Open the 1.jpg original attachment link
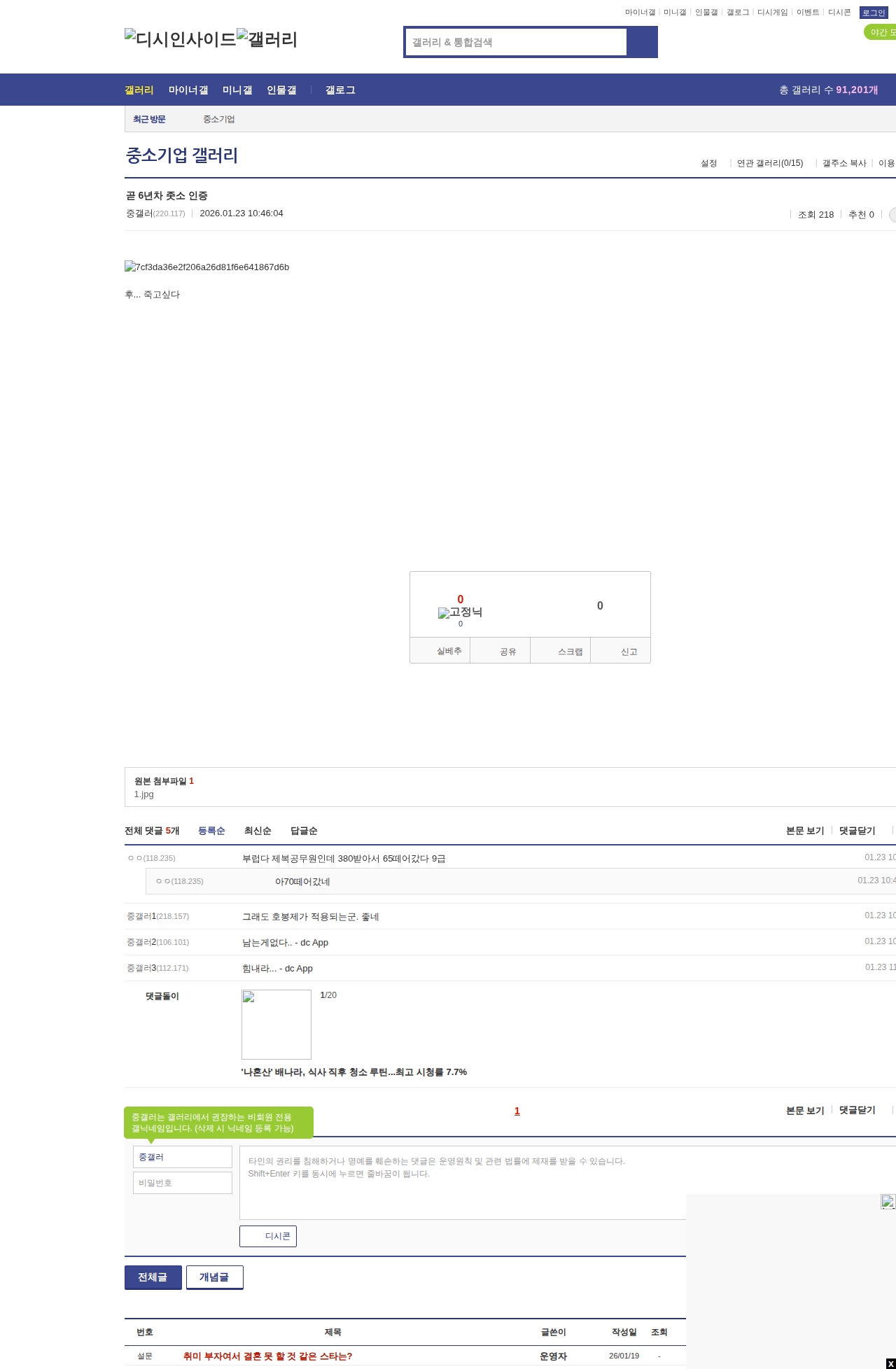Viewport: 896px width, 1369px height. tap(143, 794)
